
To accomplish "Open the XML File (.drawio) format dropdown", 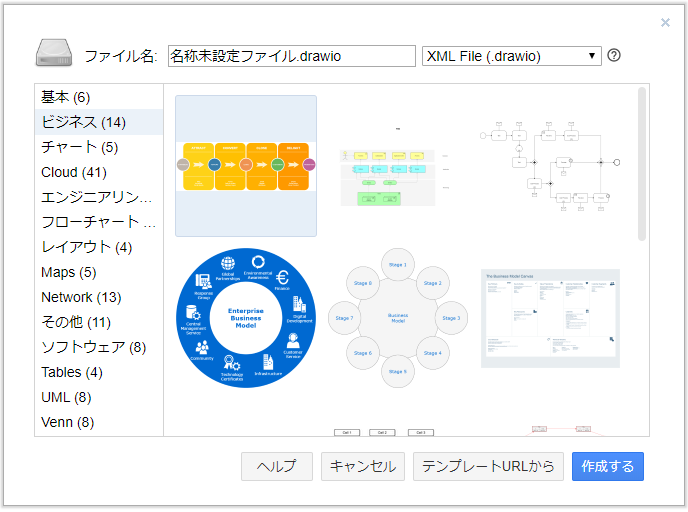I will [511, 56].
